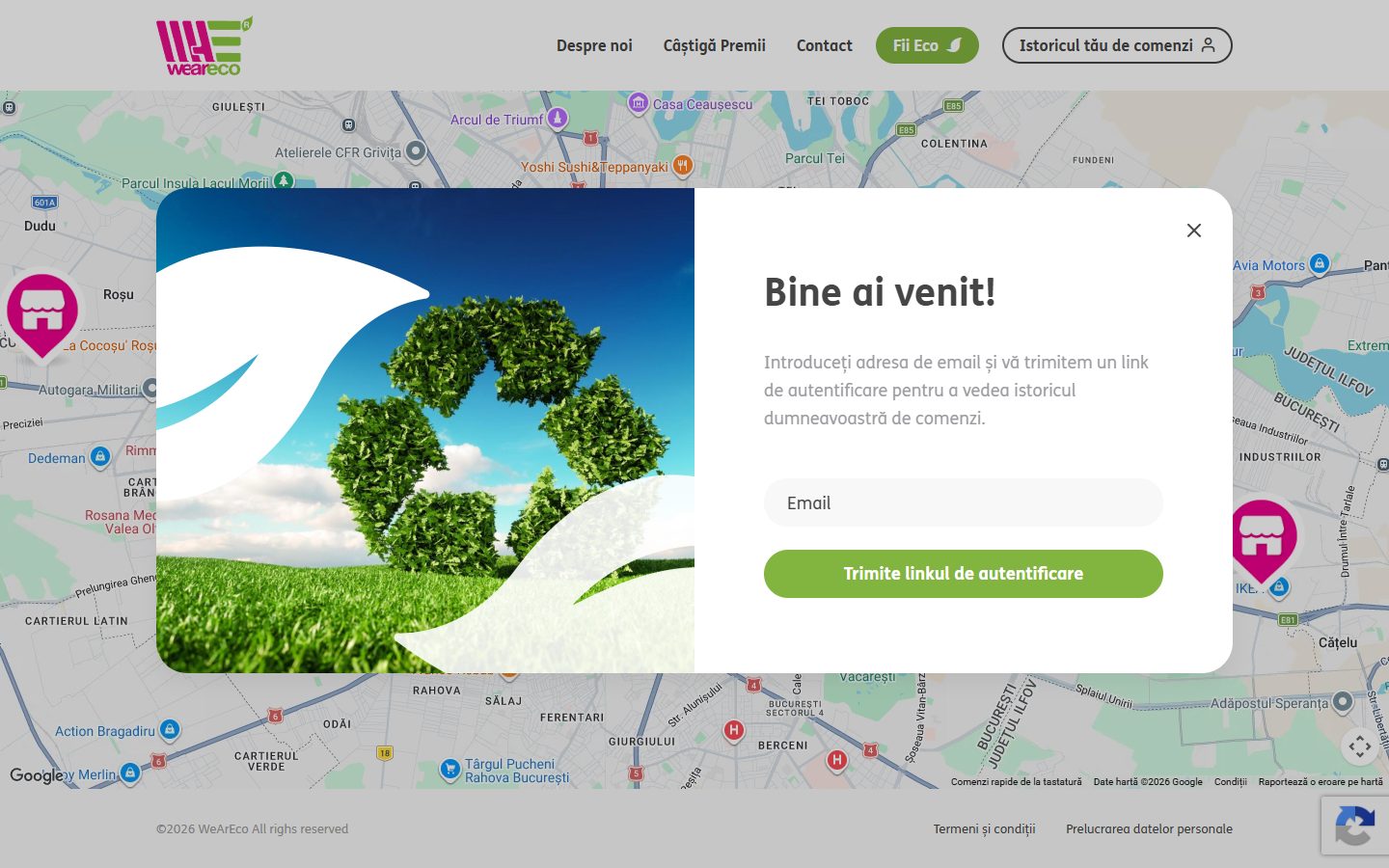Click Trimite linkul de autentificare

click(x=964, y=574)
